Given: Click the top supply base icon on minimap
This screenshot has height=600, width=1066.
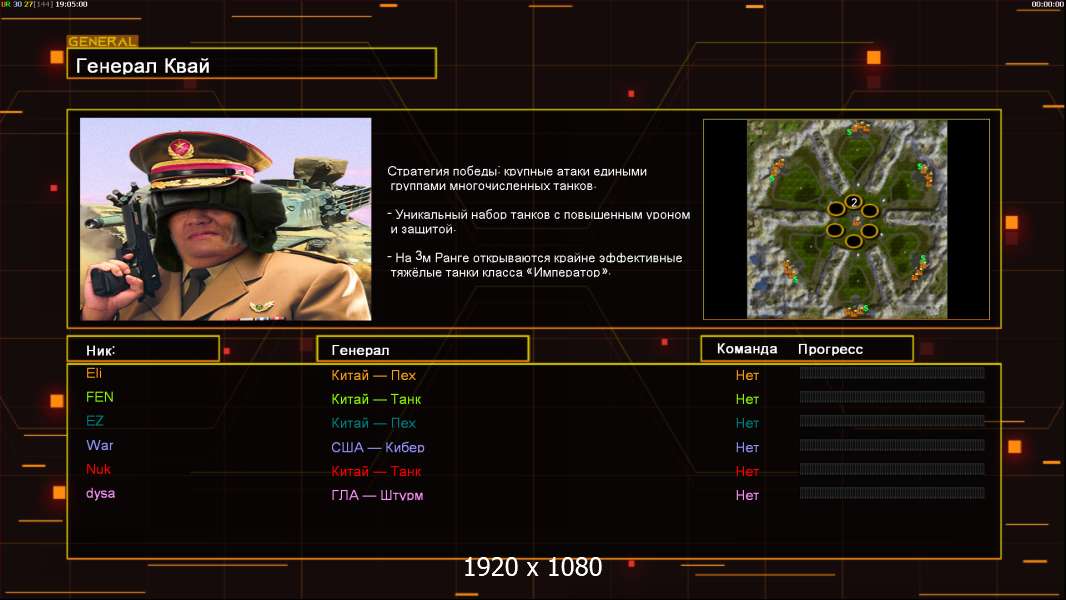Looking at the screenshot, I should 859,129.
